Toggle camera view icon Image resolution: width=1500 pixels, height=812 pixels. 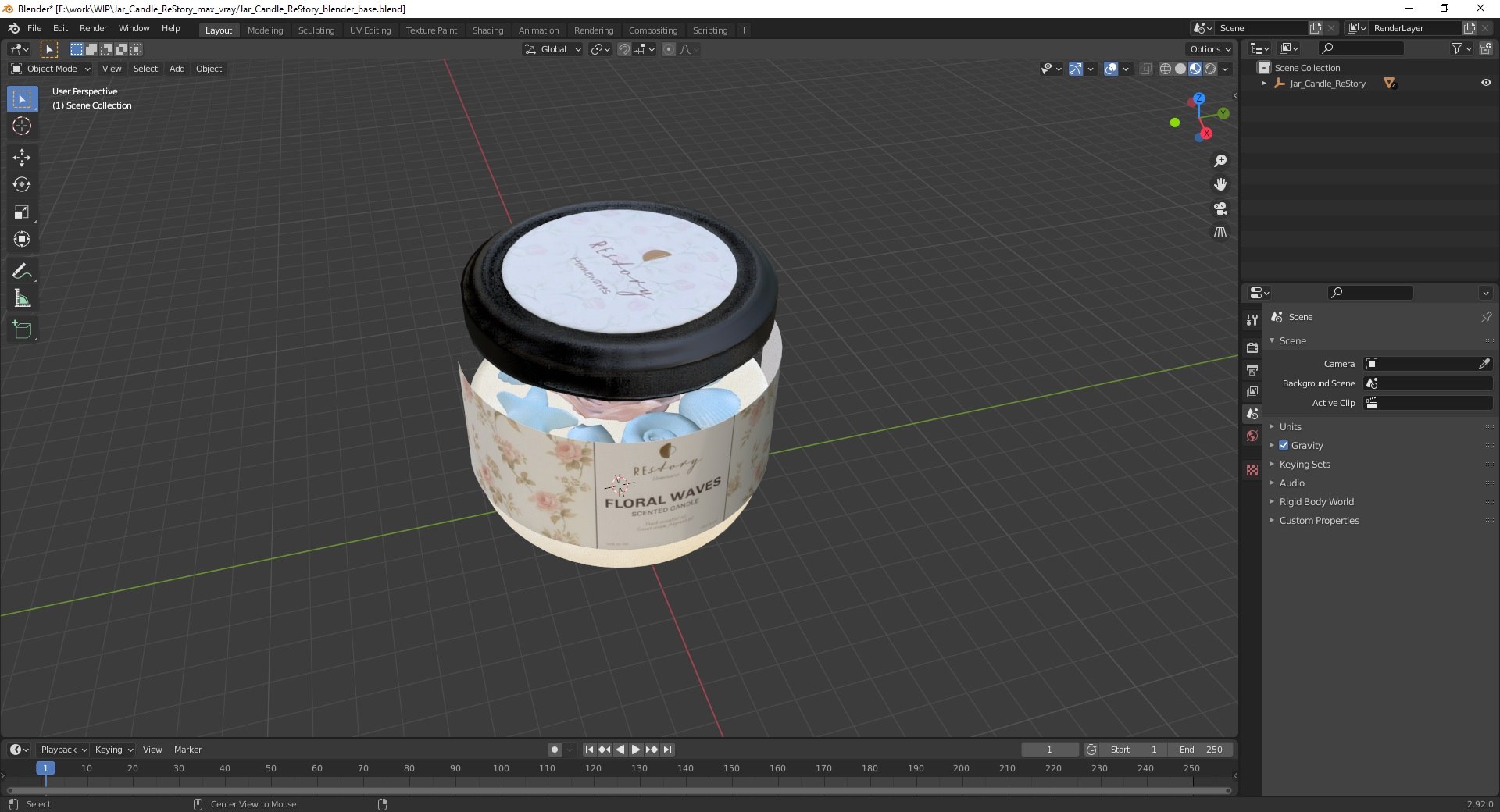(x=1220, y=209)
